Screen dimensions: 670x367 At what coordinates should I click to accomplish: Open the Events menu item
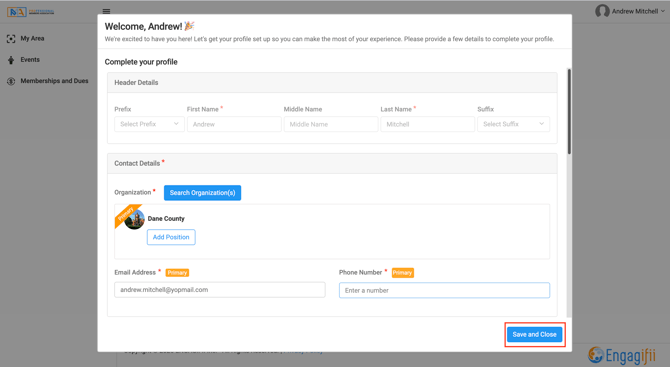(30, 60)
